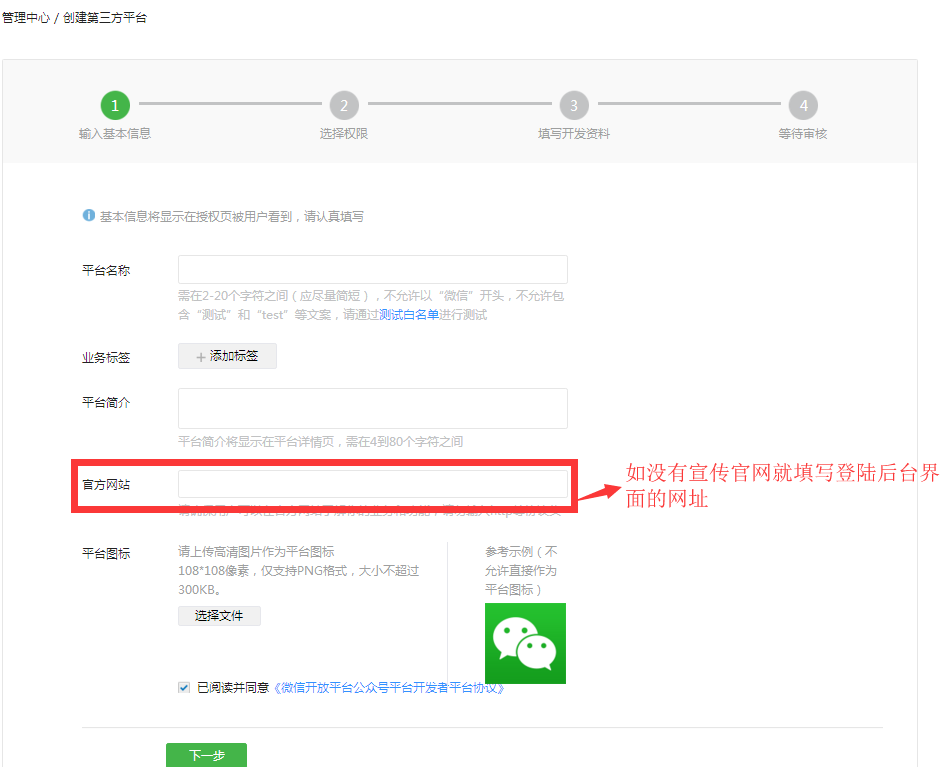Viewport: 942px width, 767px height.
Task: Open the 微信开放平台公众号平台开发者平台协议 link
Action: (x=388, y=688)
